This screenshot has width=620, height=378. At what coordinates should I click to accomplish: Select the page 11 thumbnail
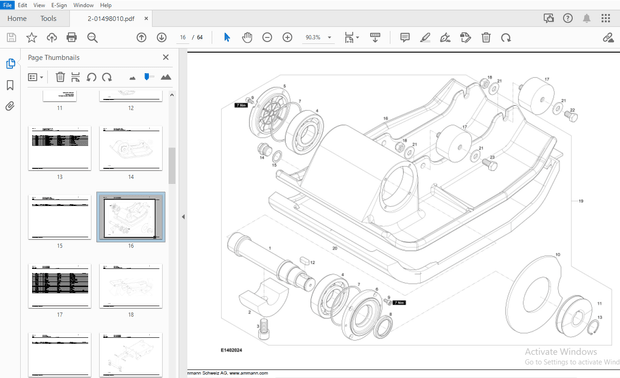click(60, 96)
